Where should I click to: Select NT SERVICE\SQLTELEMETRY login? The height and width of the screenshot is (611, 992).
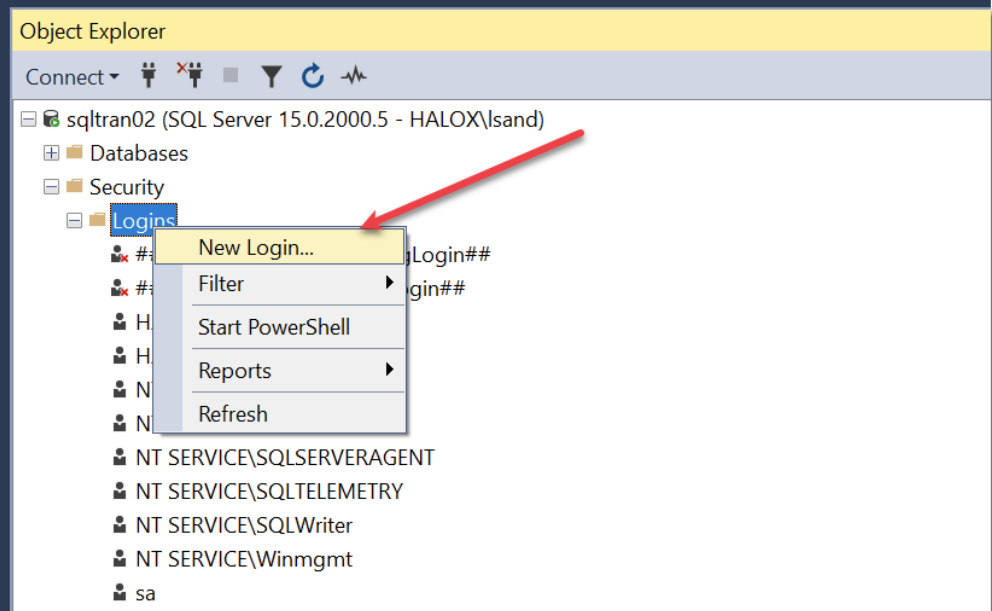click(269, 491)
